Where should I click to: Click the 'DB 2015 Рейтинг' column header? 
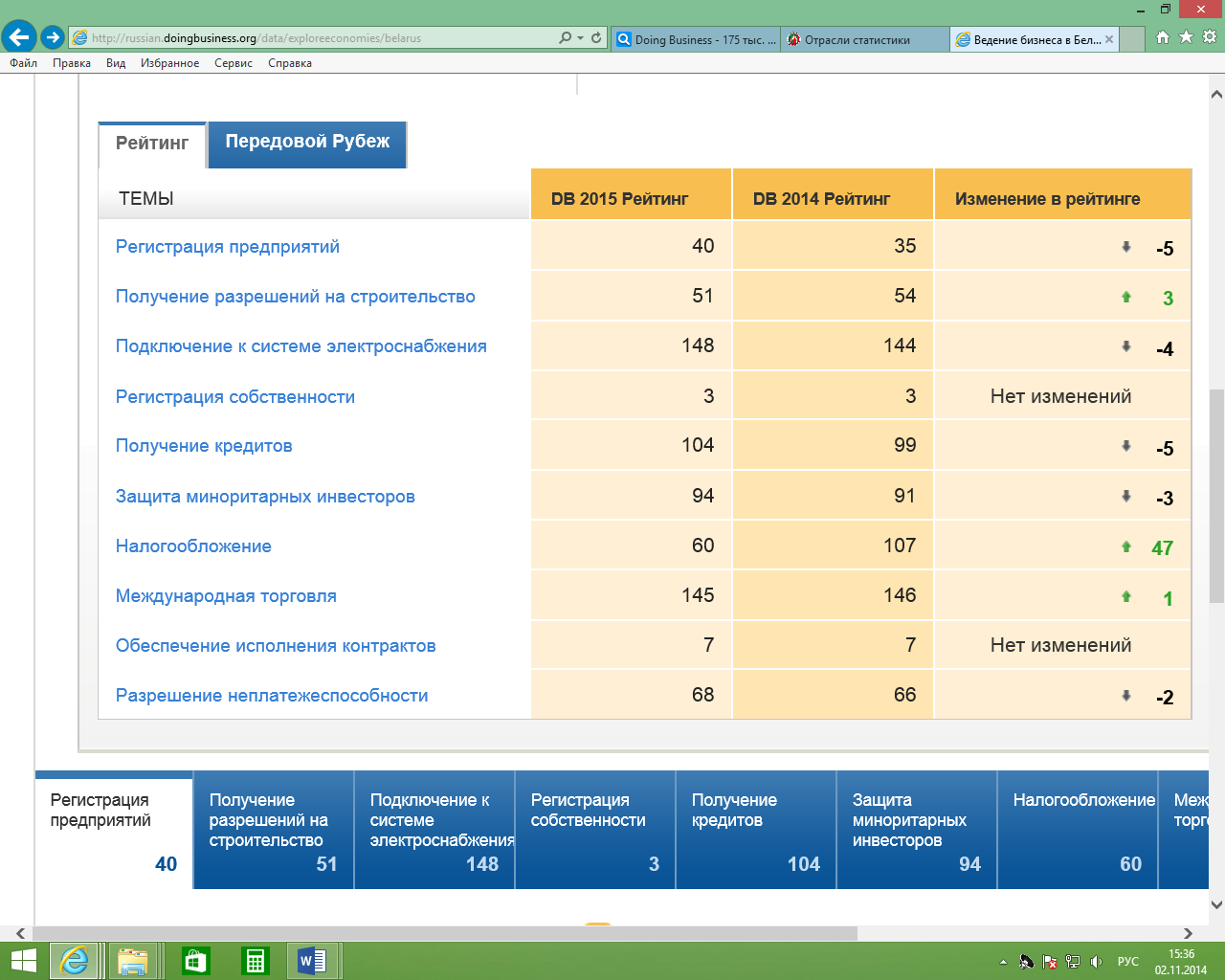pyautogui.click(x=632, y=194)
